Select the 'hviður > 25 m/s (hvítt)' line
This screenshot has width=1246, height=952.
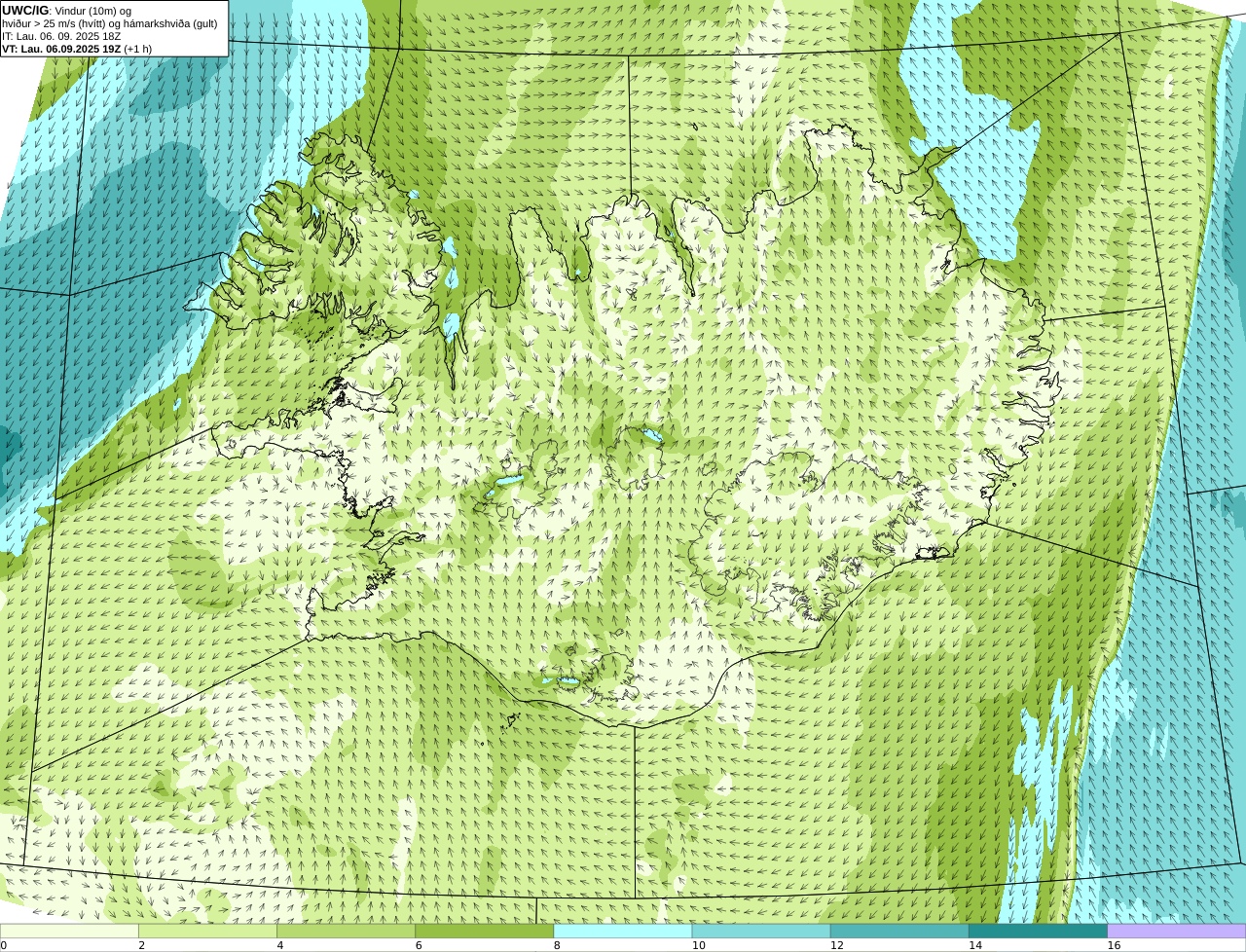point(110,23)
